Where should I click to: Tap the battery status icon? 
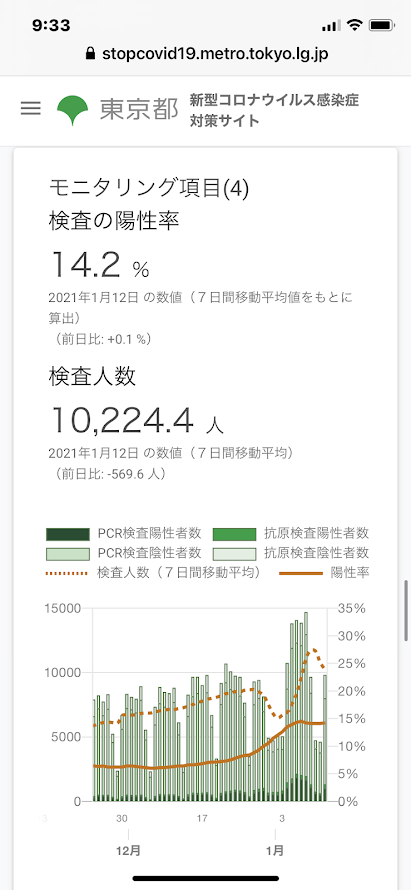coord(379,25)
